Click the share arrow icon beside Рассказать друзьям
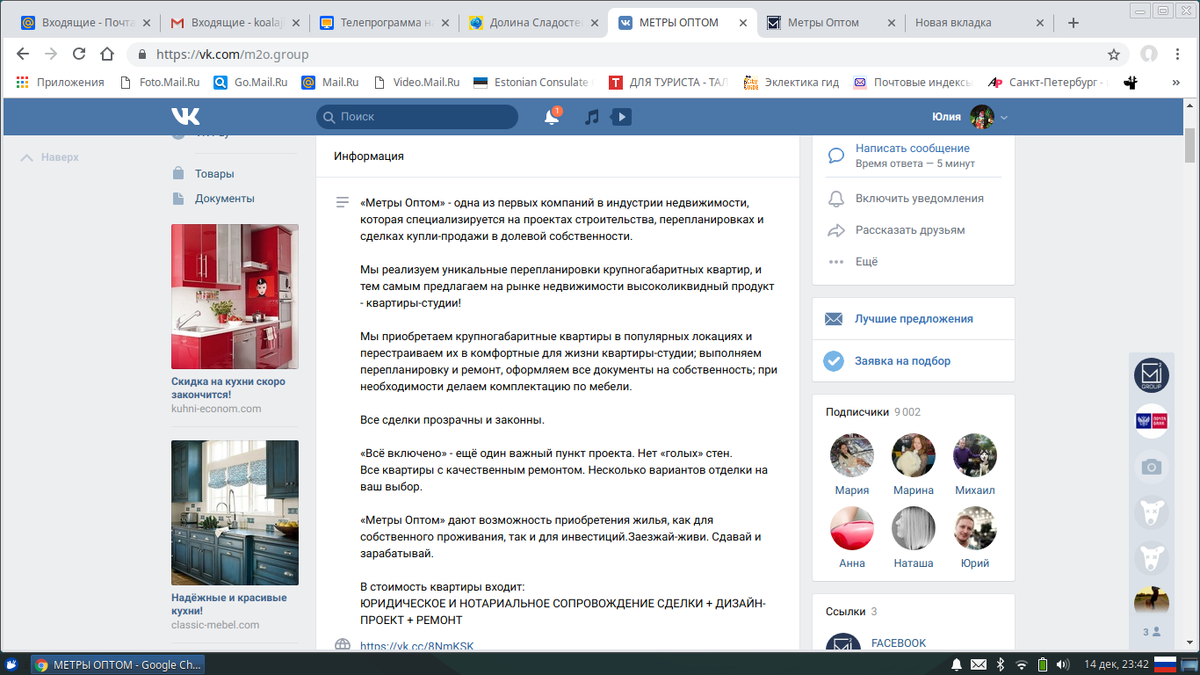 pos(836,230)
